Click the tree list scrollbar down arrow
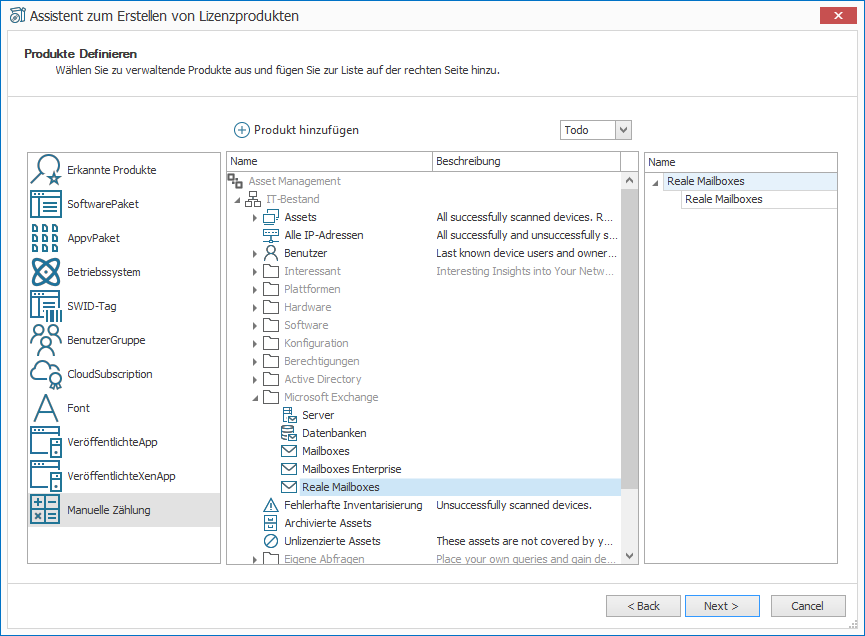Screen dimensions: 865x636 [x=629, y=556]
